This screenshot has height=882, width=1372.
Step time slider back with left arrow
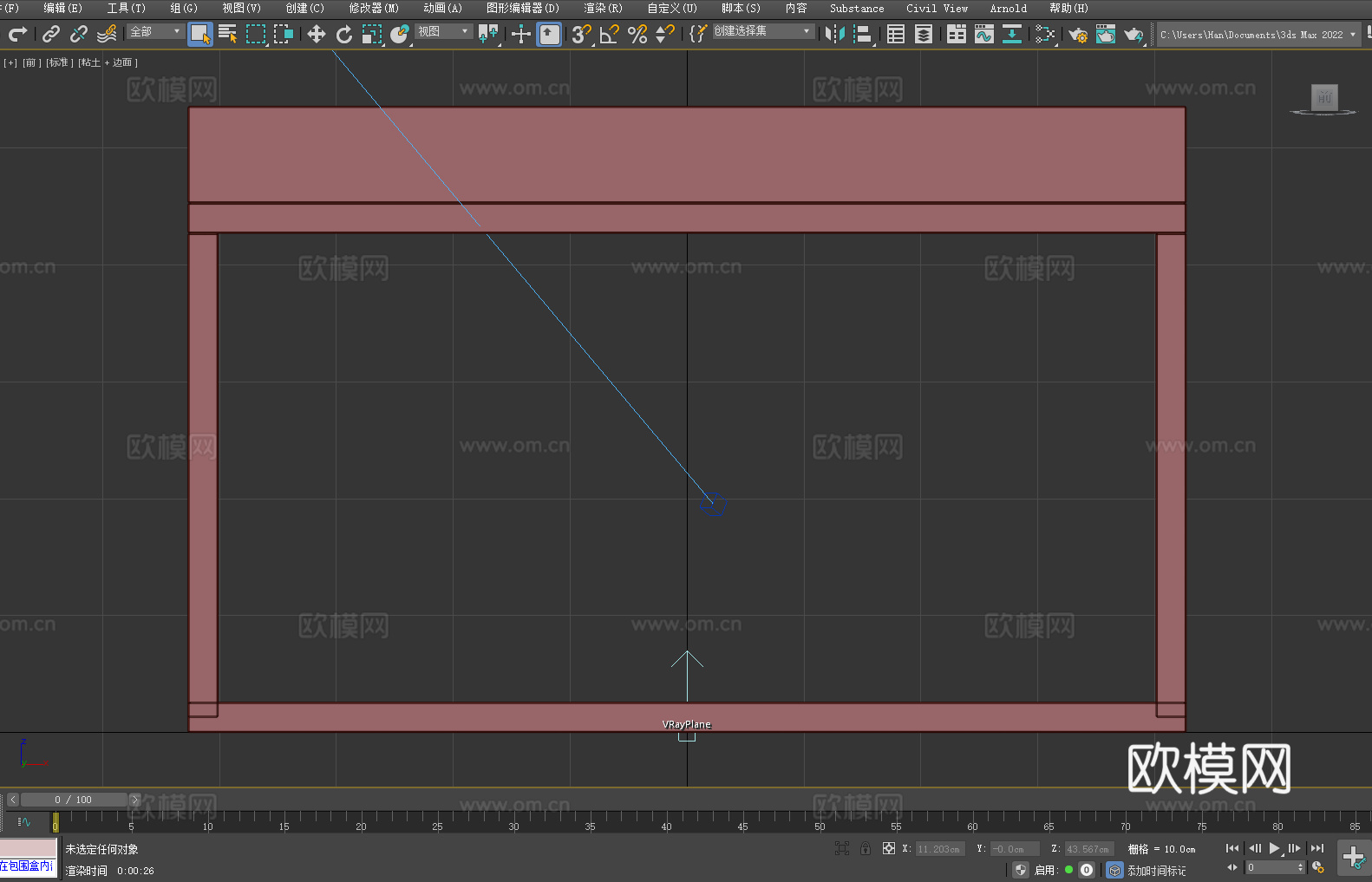[13, 800]
